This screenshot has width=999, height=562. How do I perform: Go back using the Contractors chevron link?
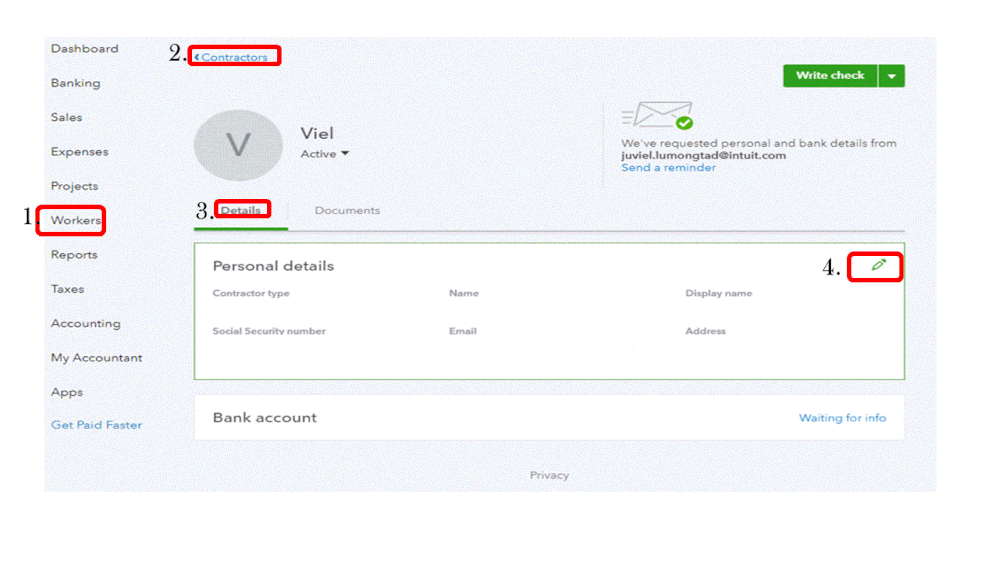231,57
